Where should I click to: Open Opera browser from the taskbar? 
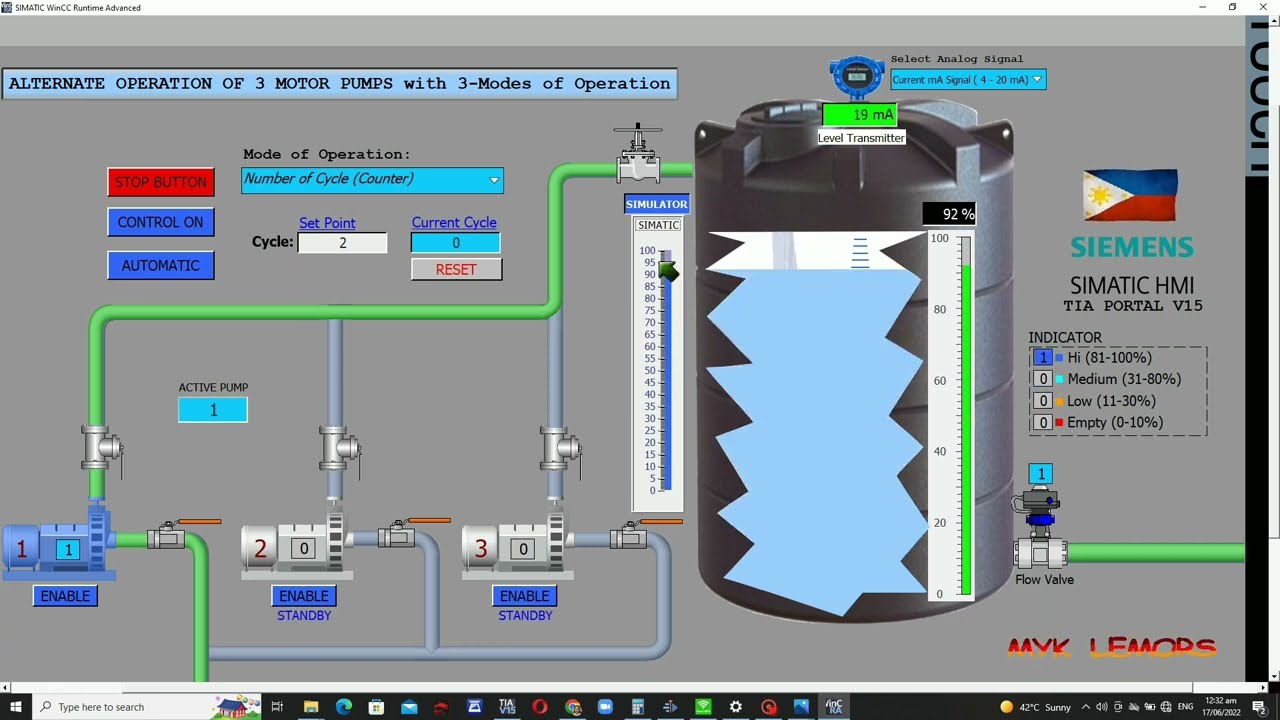tap(540, 707)
